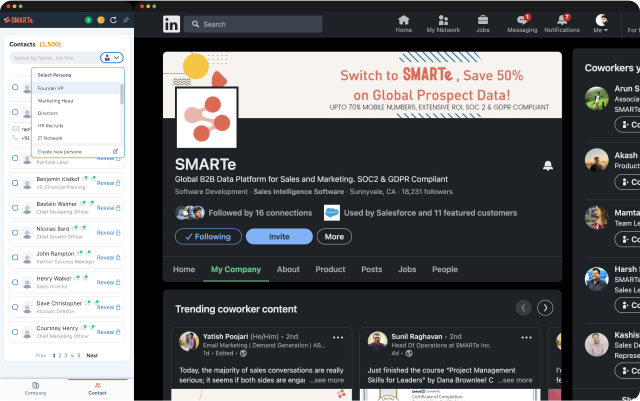Check the box for Benjamin Kiakof
This screenshot has width=640, height=401.
click(15, 183)
